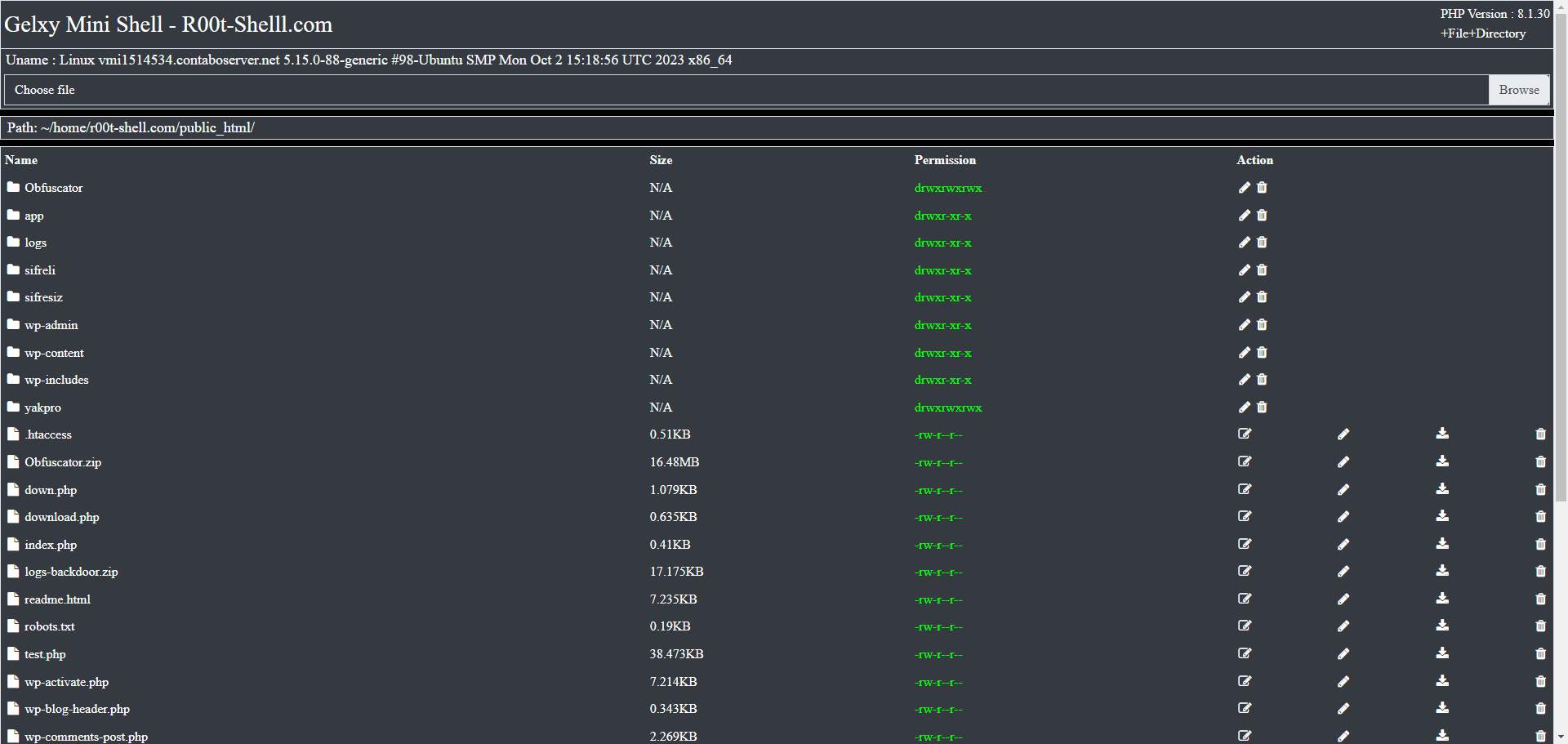Edit the .htaccess file contents
Image resolution: width=1568 pixels, height=744 pixels.
click(1245, 434)
